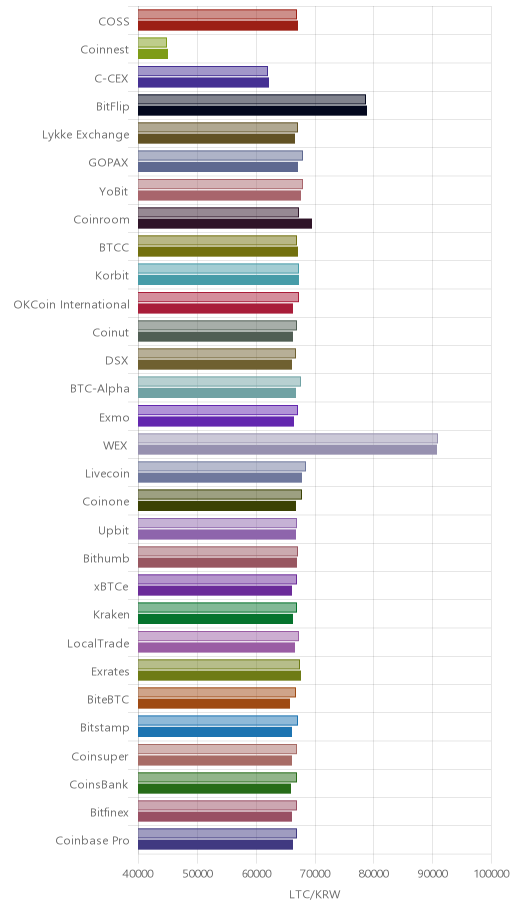Select the blue Bitstamp lower bar
Screen dimensions: 512x912
tap(215, 732)
